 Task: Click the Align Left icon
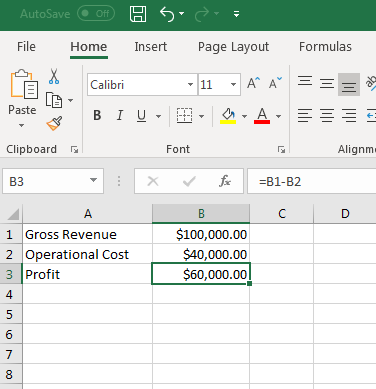pos(305,116)
